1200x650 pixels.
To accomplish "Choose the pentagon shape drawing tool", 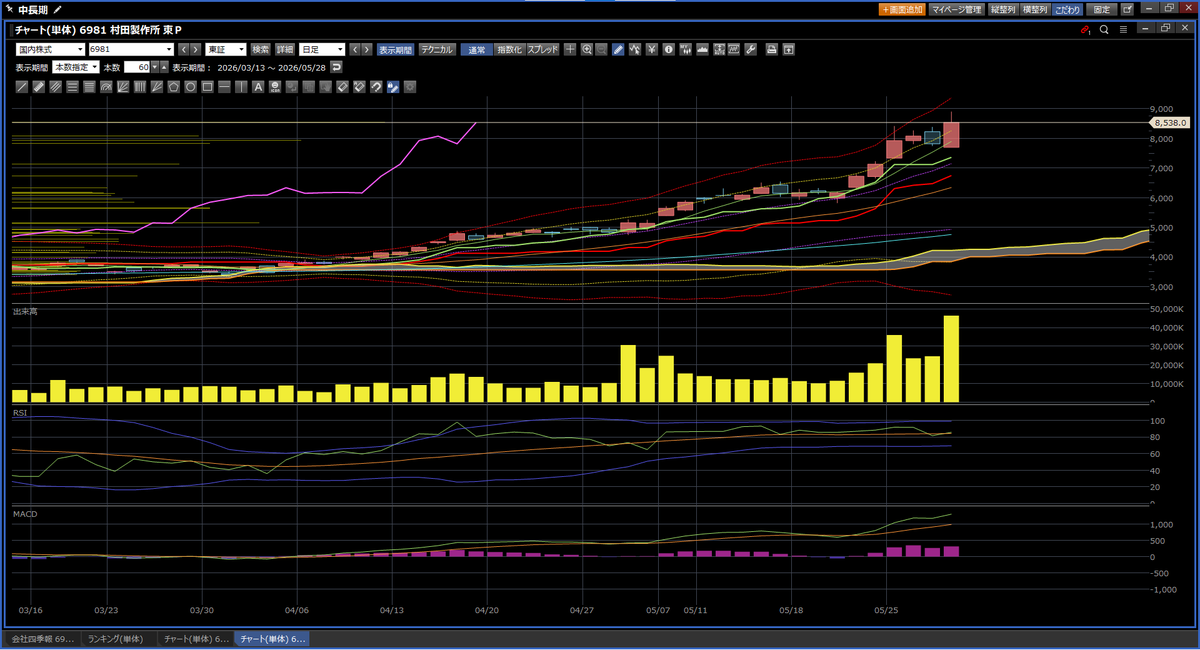I will (x=174, y=87).
